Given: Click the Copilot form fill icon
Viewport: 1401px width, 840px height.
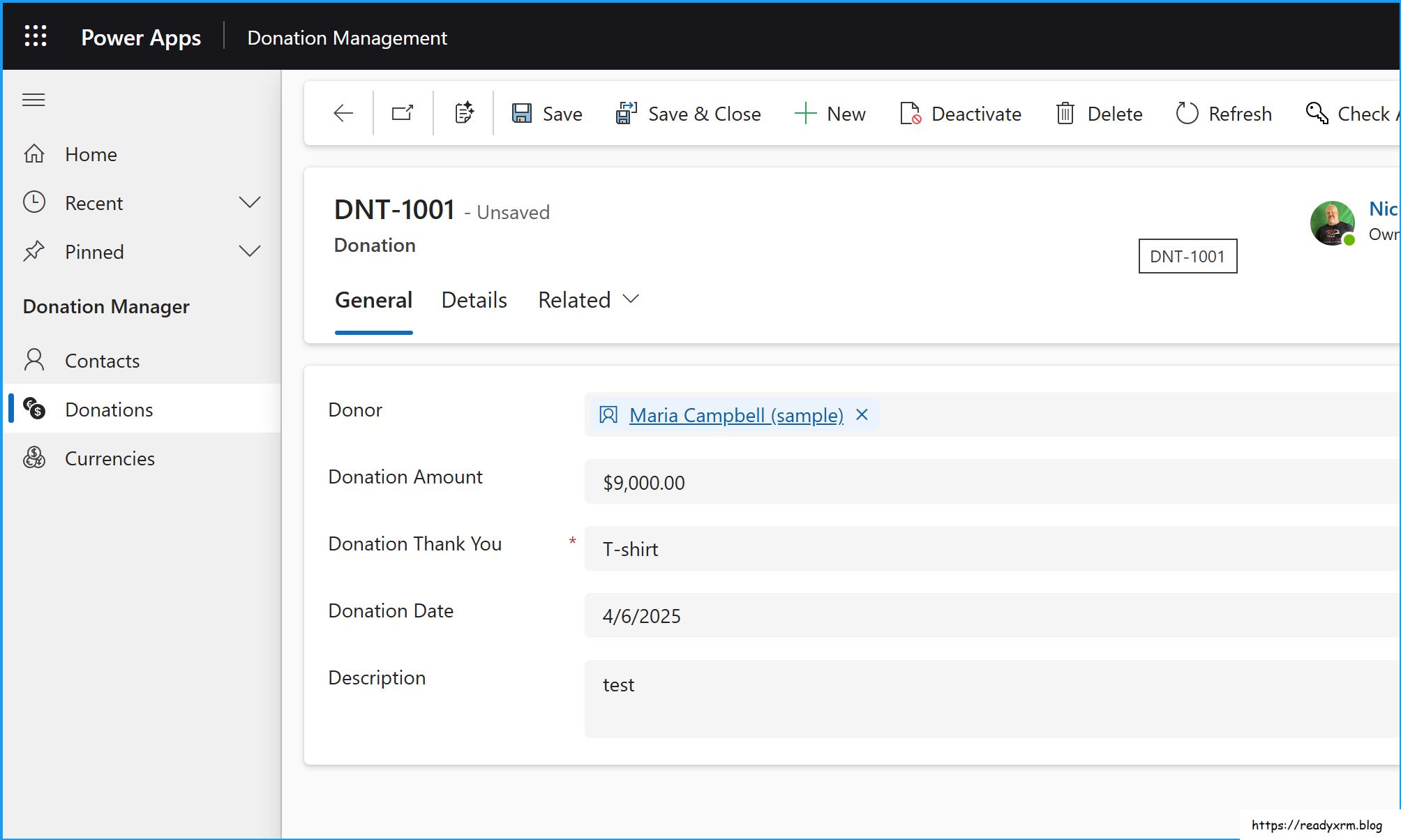Looking at the screenshot, I should 464,114.
